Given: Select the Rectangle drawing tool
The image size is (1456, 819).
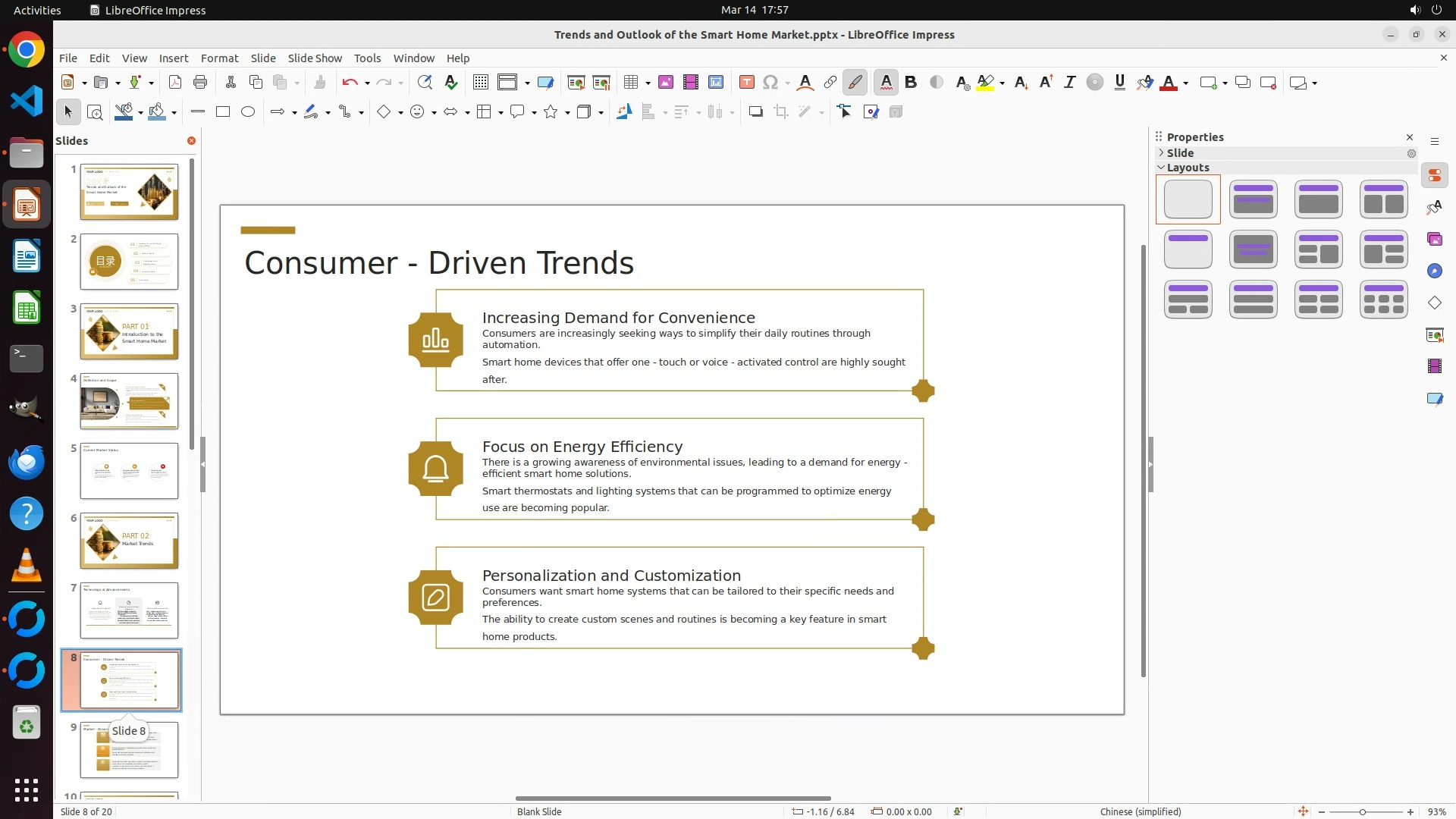Looking at the screenshot, I should coord(223,112).
